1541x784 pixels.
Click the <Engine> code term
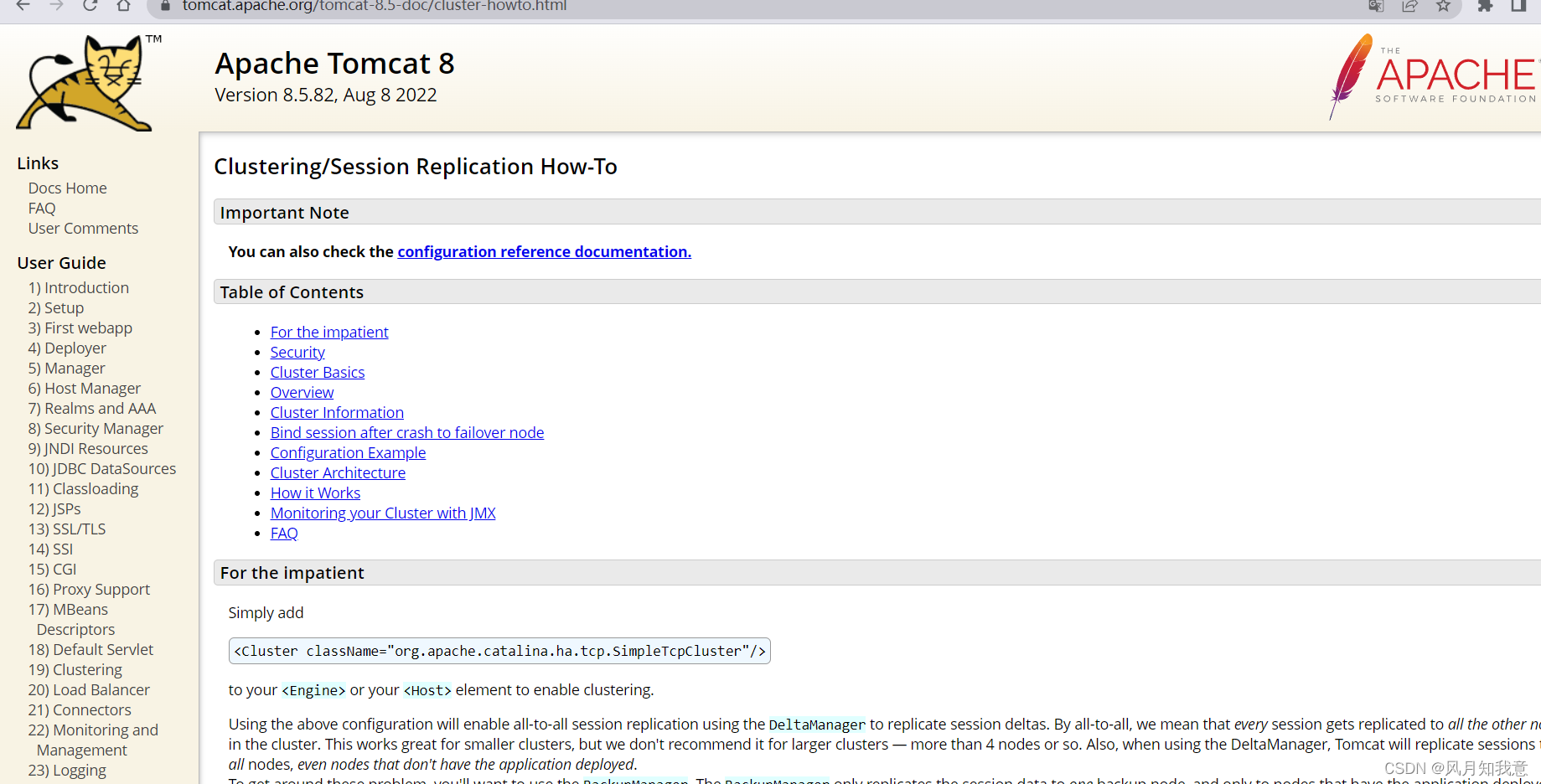(313, 690)
